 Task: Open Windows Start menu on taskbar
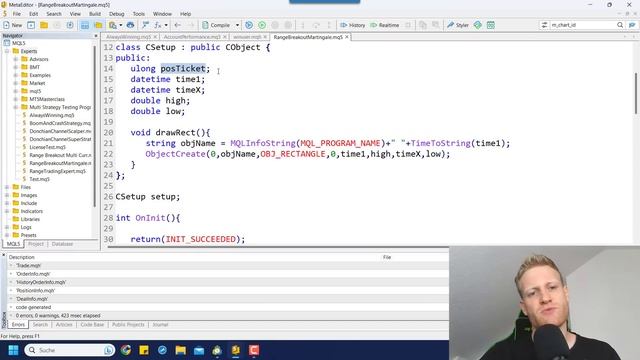pyautogui.click(x=13, y=350)
